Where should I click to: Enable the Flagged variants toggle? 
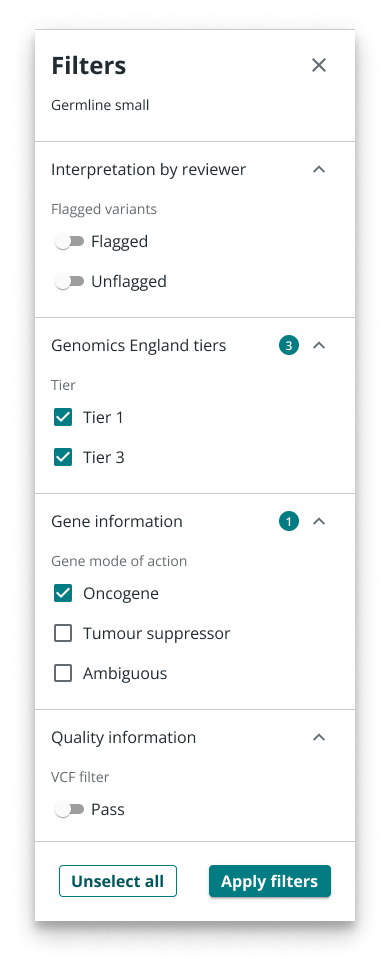pos(69,242)
